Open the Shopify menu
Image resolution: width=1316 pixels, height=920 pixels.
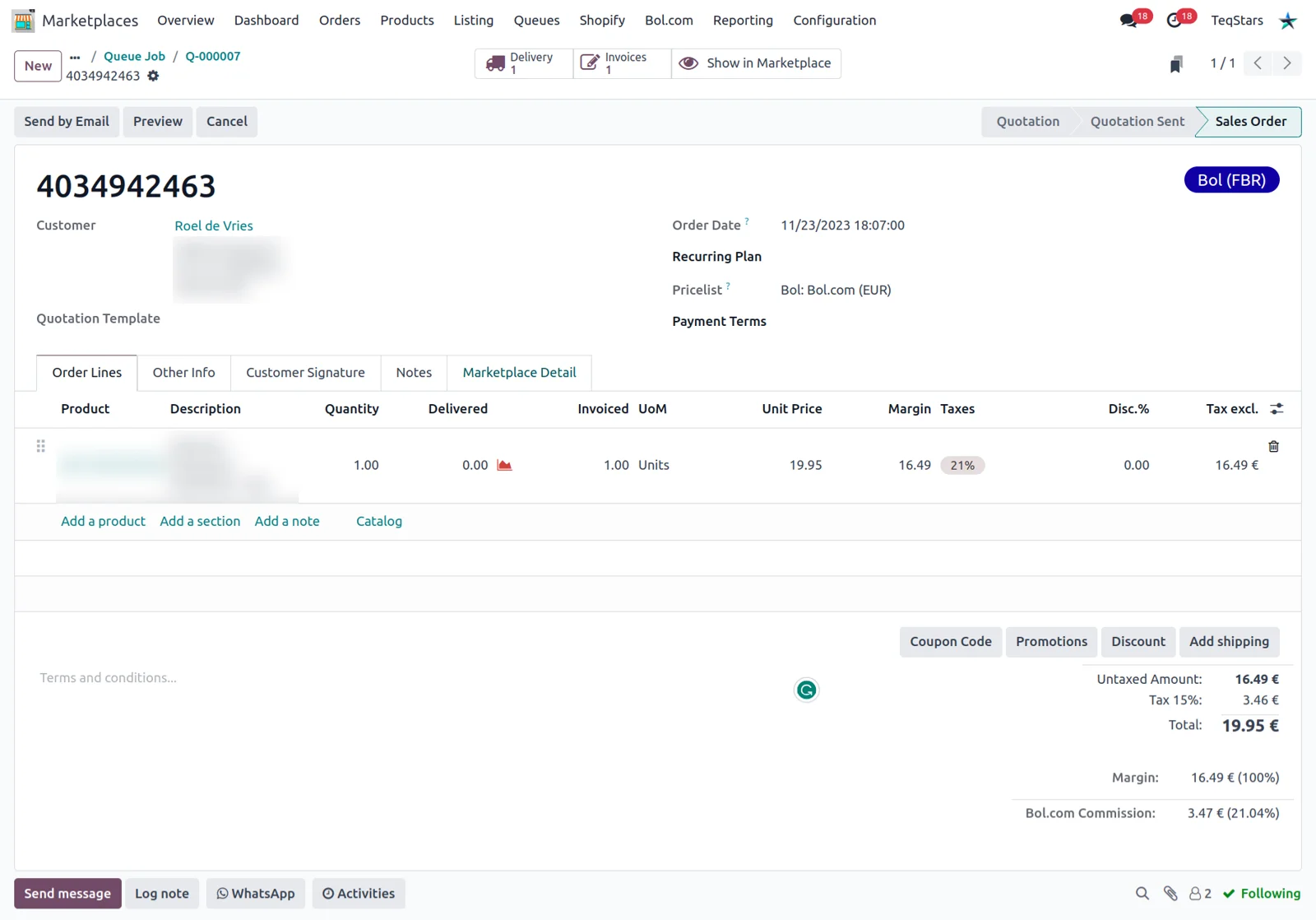[x=602, y=21]
